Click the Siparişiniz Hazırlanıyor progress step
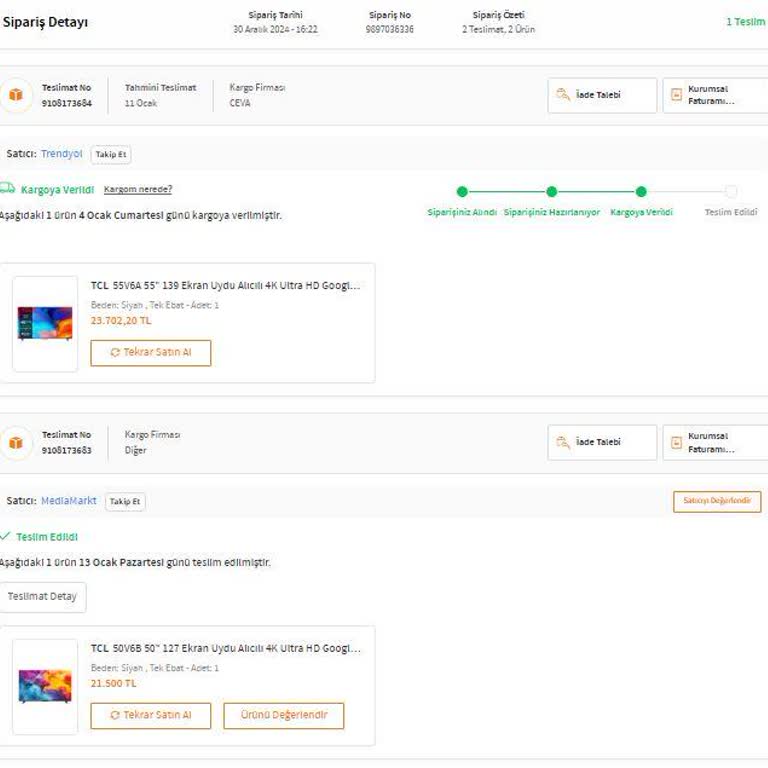The height and width of the screenshot is (768, 768). click(552, 212)
